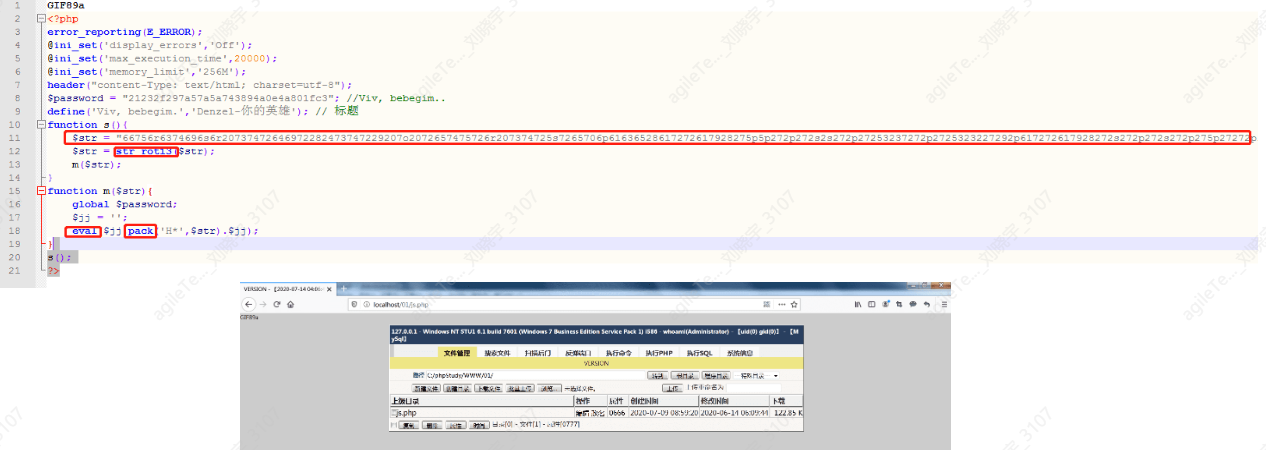Click the Firefox forward arrow
1266x450 pixels.
point(263,304)
